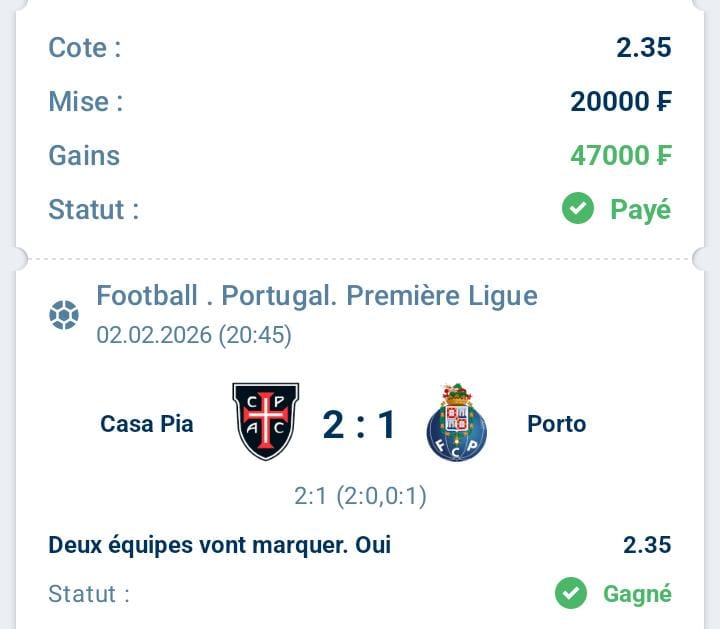Click the 2 : 1 final score

click(x=360, y=425)
